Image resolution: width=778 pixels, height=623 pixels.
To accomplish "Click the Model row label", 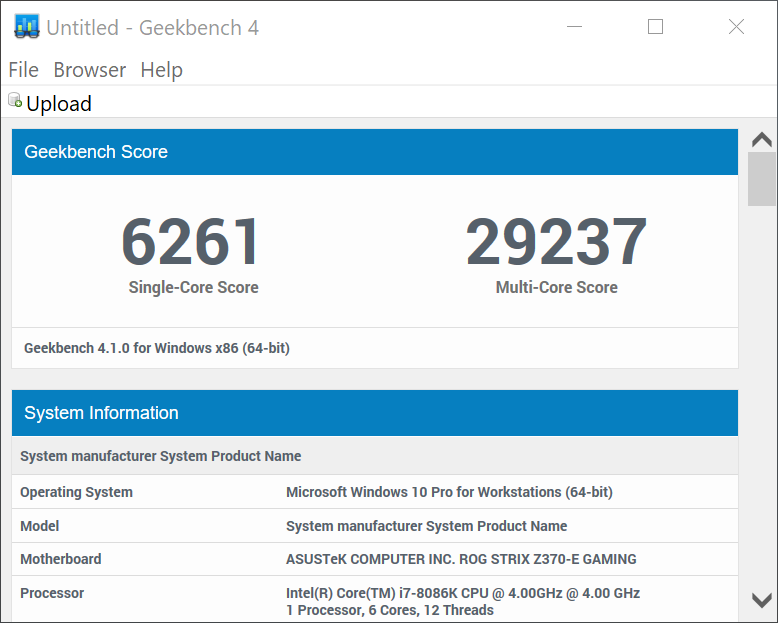I will point(39,526).
